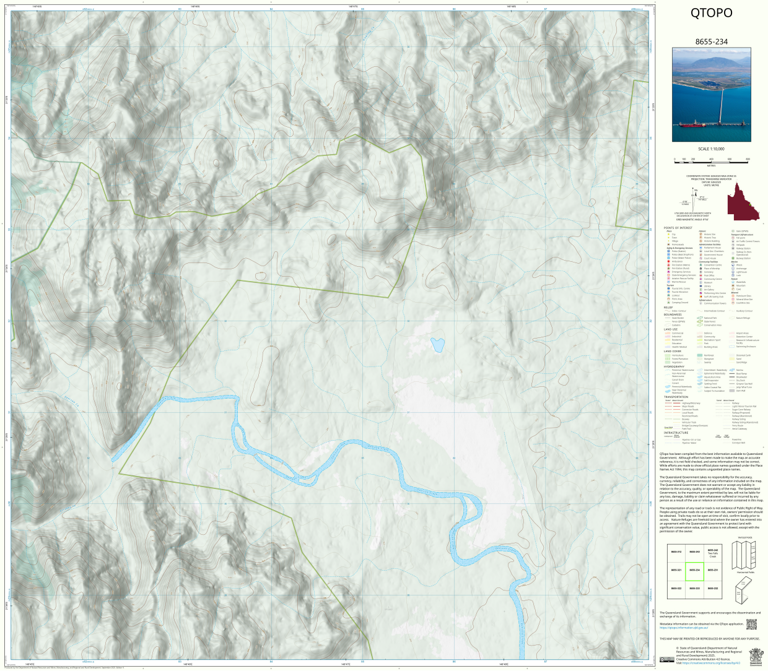
Task: Click the QTOPO map title
Action: coord(711,13)
